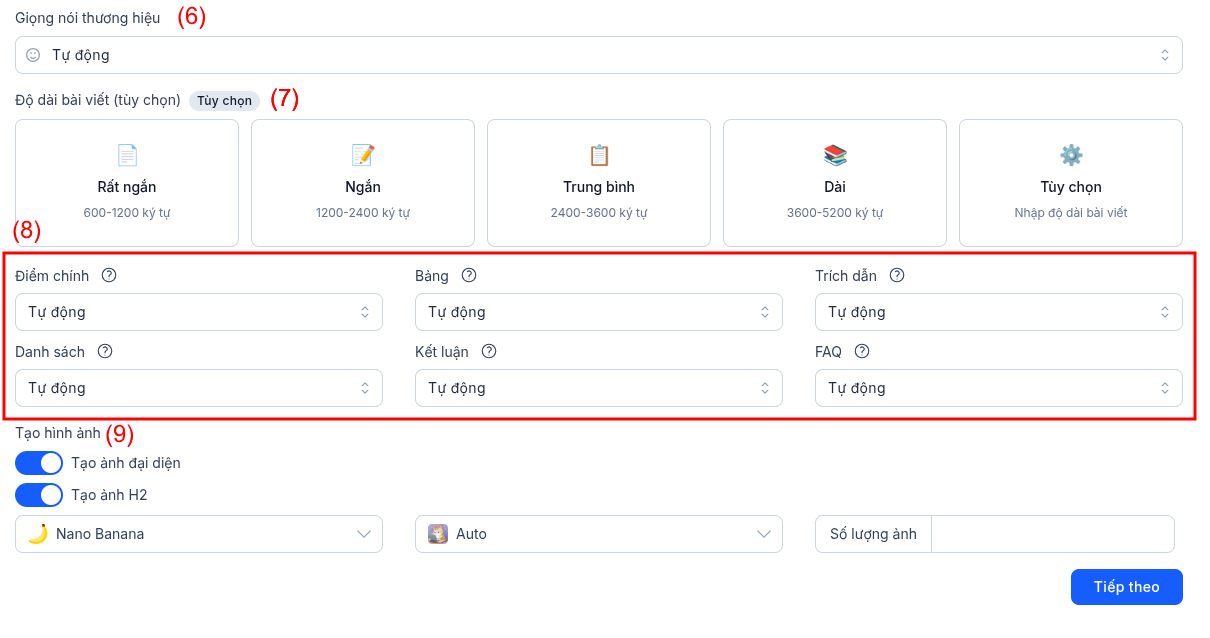Viewport: 1210px width, 638px height.
Task: Open the Auto image style dropdown
Action: coord(598,534)
